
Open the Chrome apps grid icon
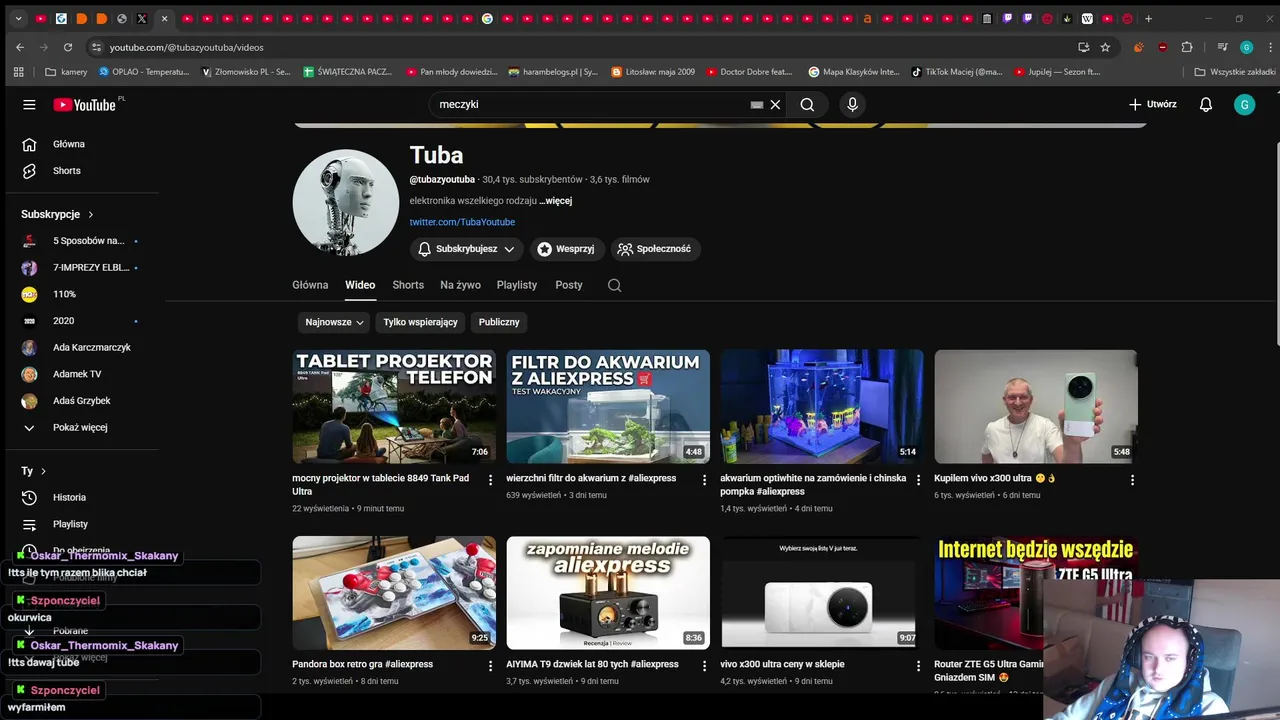18,72
